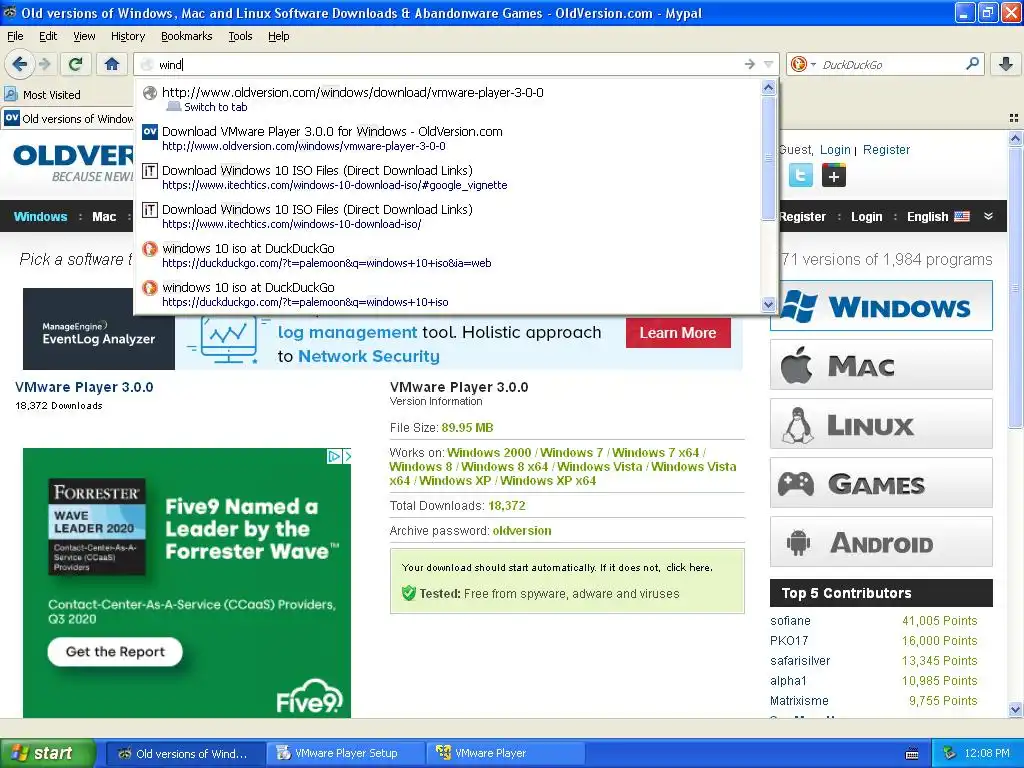Open the View menu
The height and width of the screenshot is (768, 1024).
coord(84,36)
